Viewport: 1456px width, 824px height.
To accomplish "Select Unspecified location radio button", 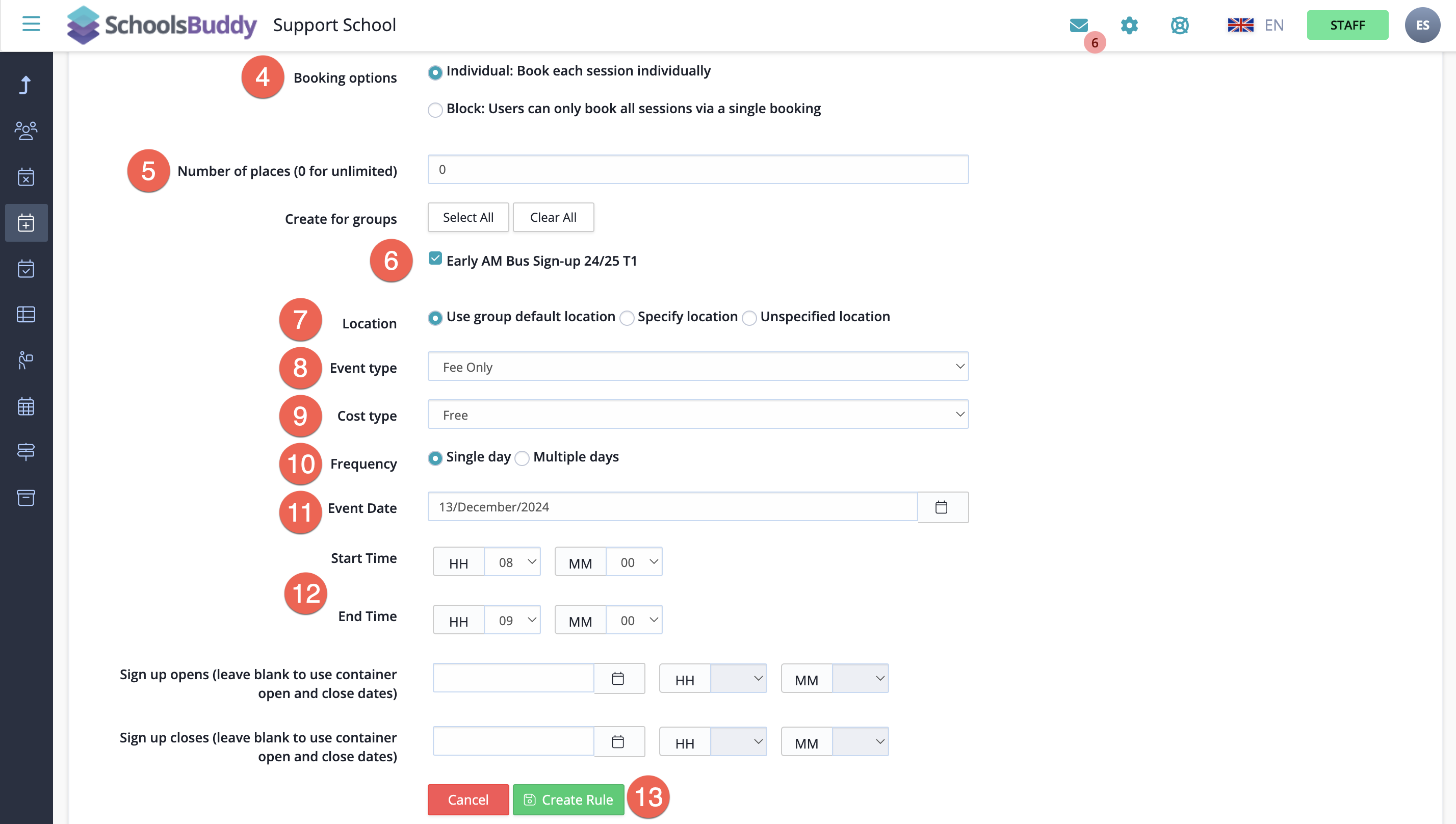I will point(749,318).
